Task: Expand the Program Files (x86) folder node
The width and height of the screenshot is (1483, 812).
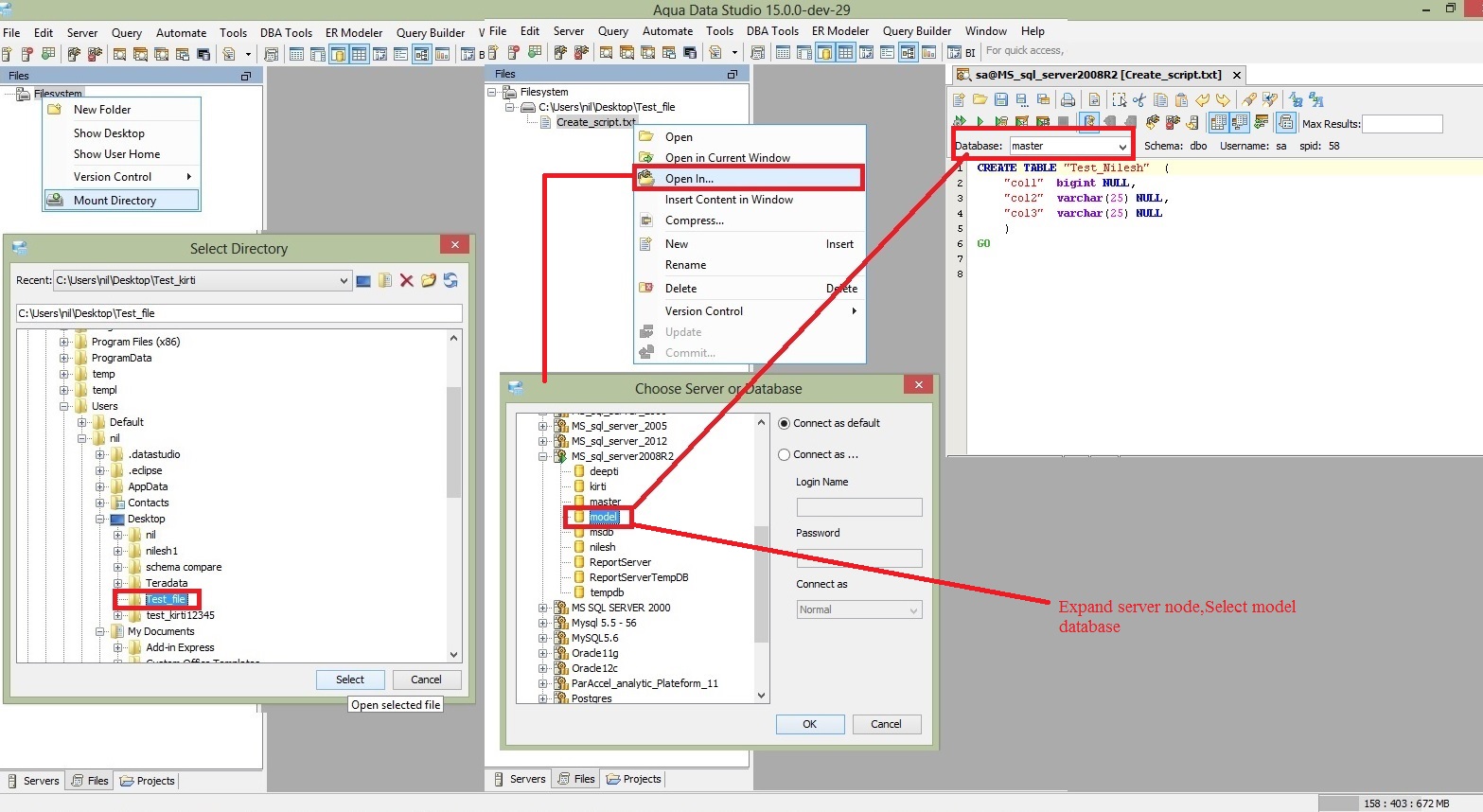Action: pos(64,342)
